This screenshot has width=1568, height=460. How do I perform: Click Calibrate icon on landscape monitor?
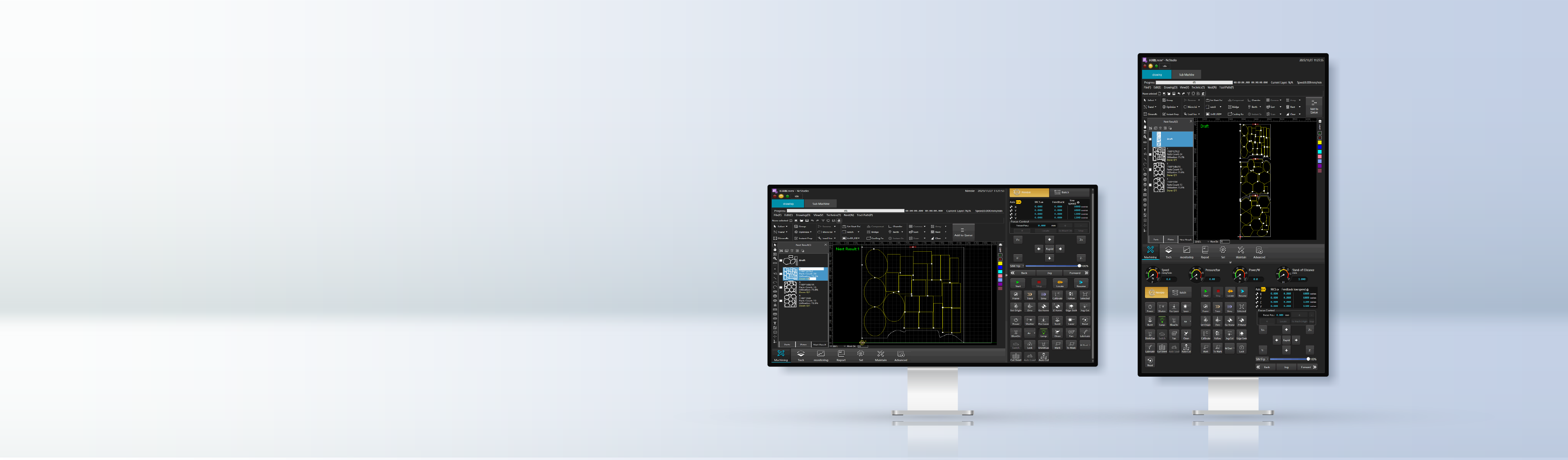[x=1057, y=295]
